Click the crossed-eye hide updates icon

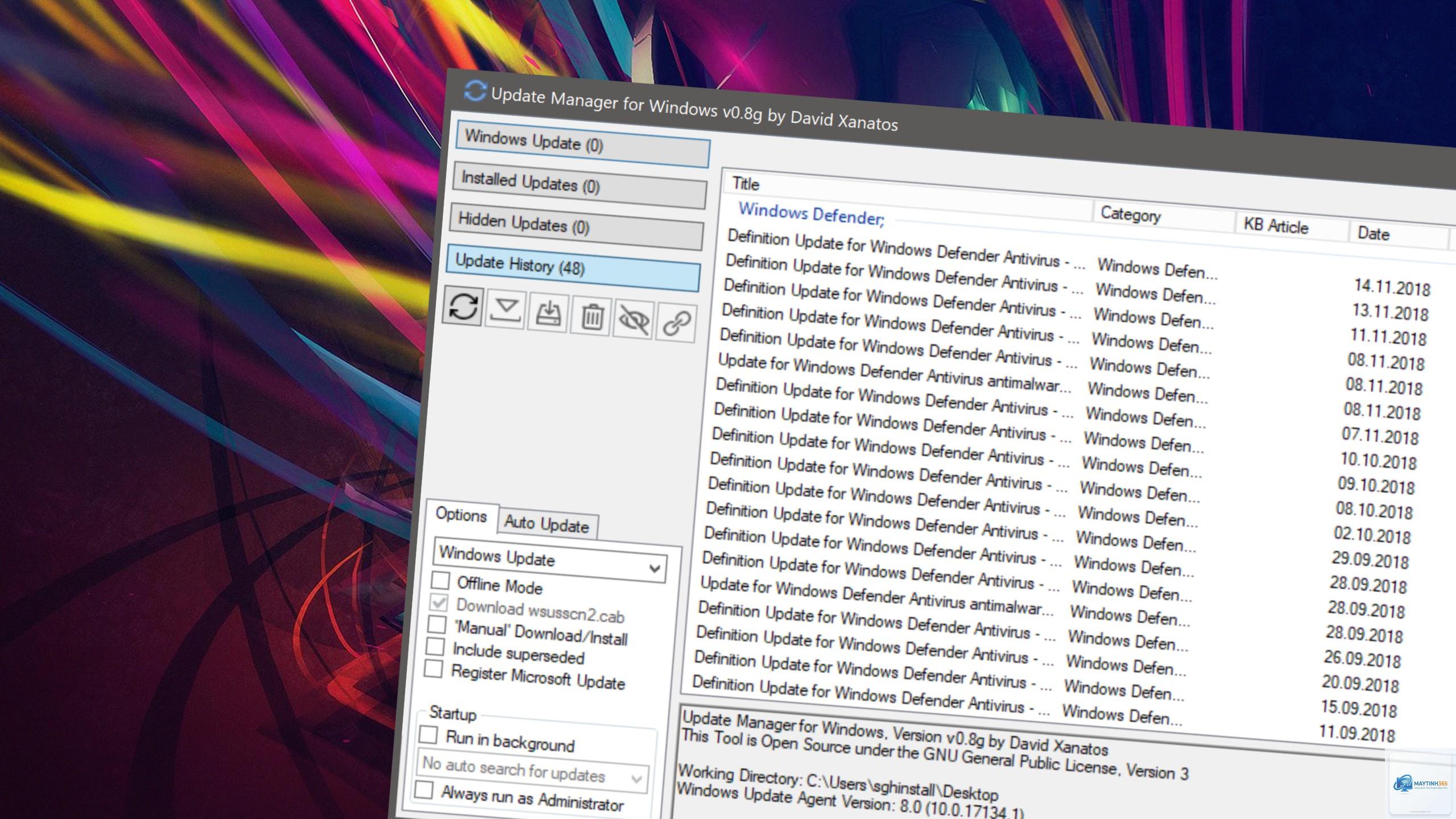click(634, 320)
